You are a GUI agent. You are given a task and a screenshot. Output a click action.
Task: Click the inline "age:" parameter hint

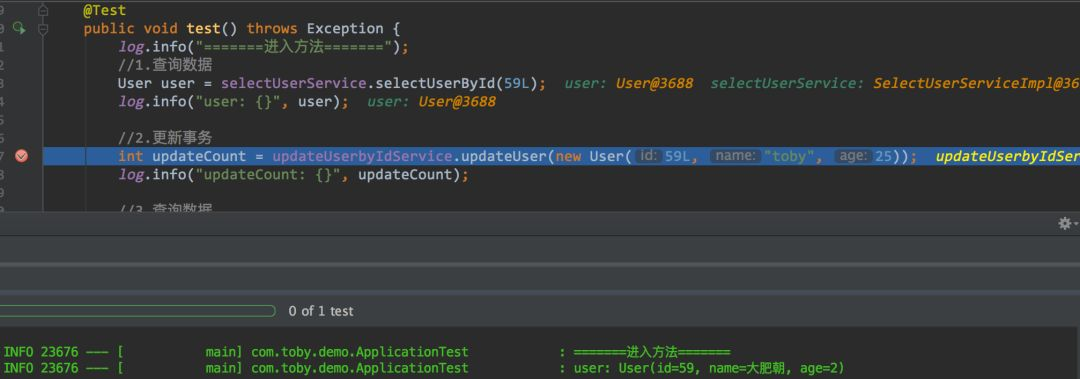[x=853, y=156]
